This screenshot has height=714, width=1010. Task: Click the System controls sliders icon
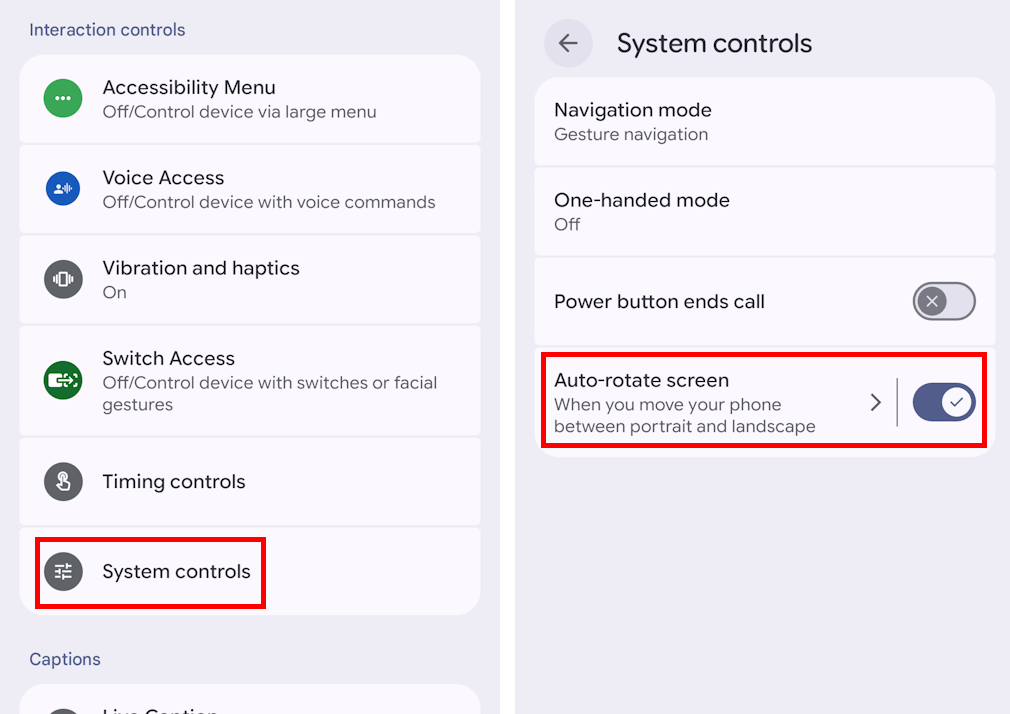(62, 571)
